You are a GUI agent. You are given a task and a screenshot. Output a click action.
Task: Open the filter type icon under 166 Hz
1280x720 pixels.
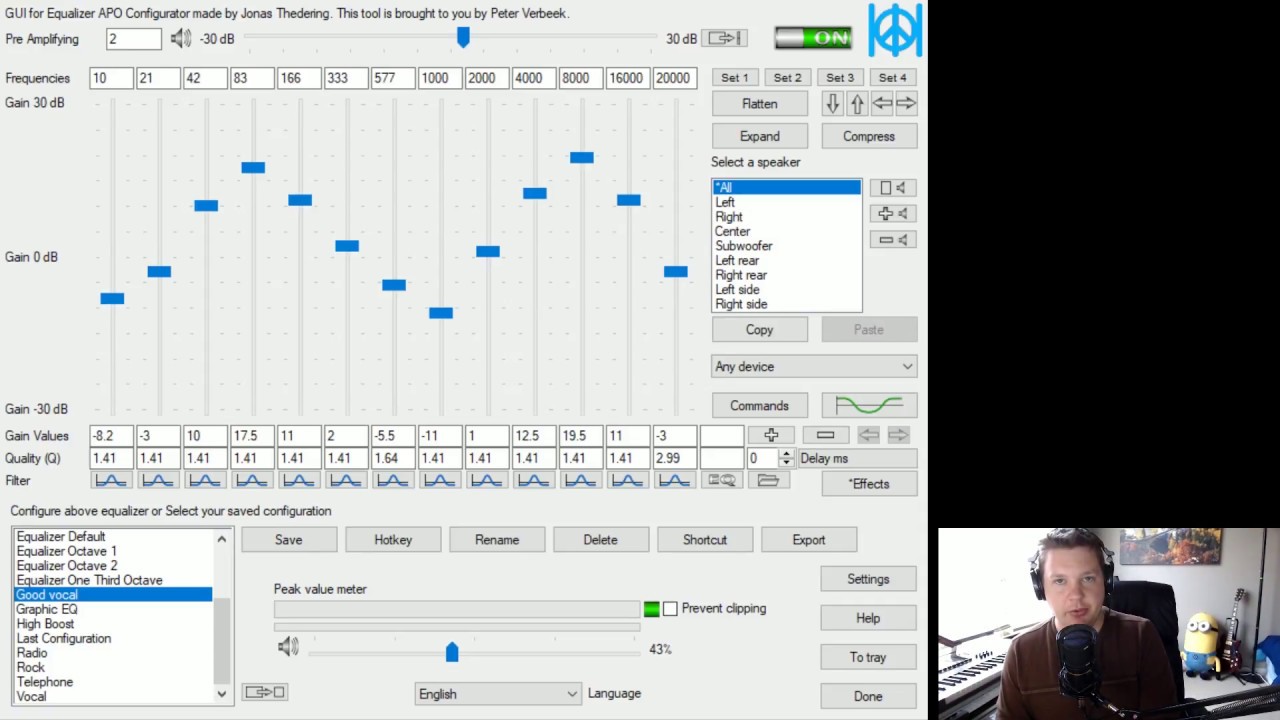[299, 481]
